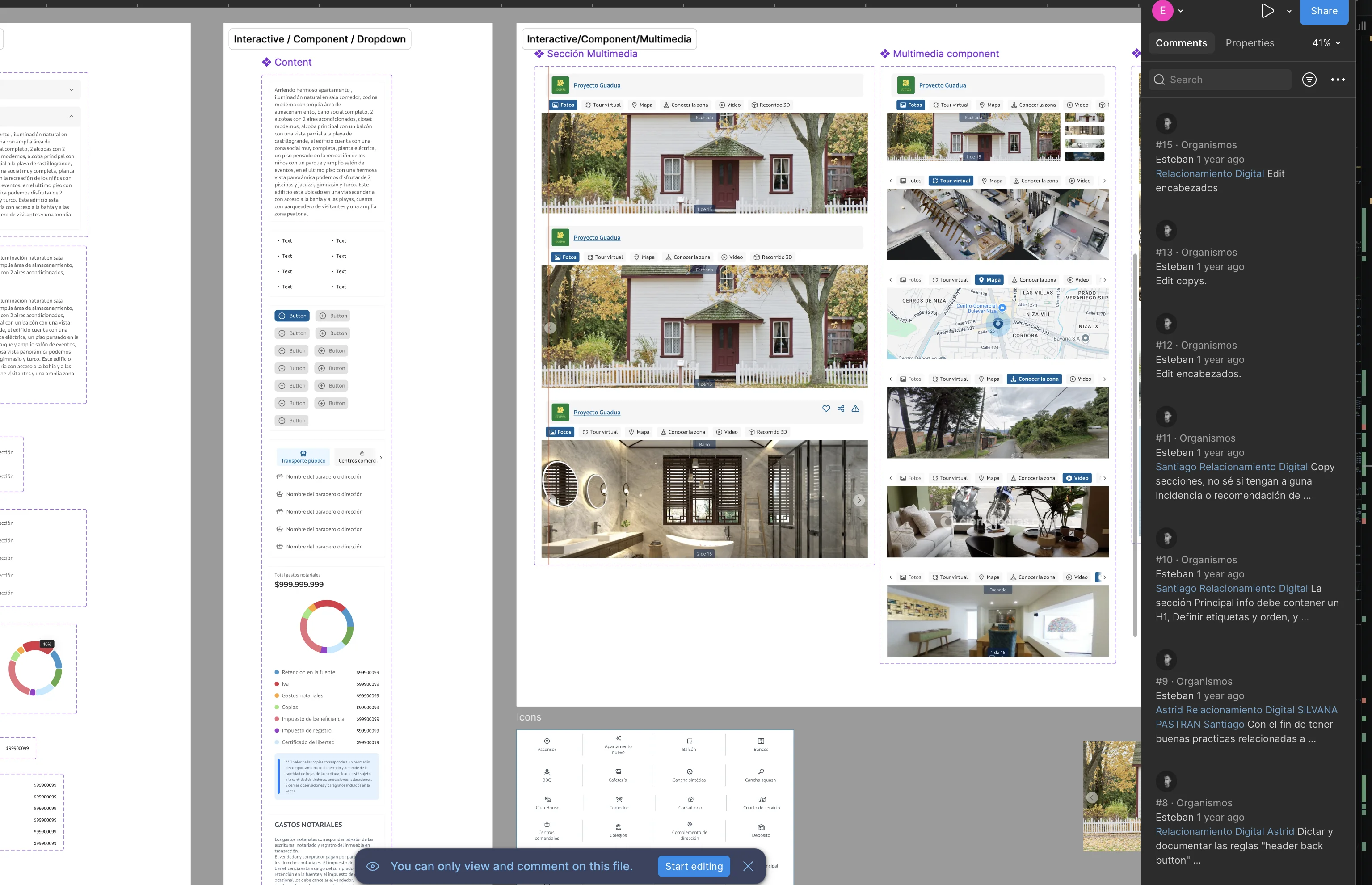Click next arrow on second house photo carousel
The image size is (1372, 885).
[x=859, y=328]
